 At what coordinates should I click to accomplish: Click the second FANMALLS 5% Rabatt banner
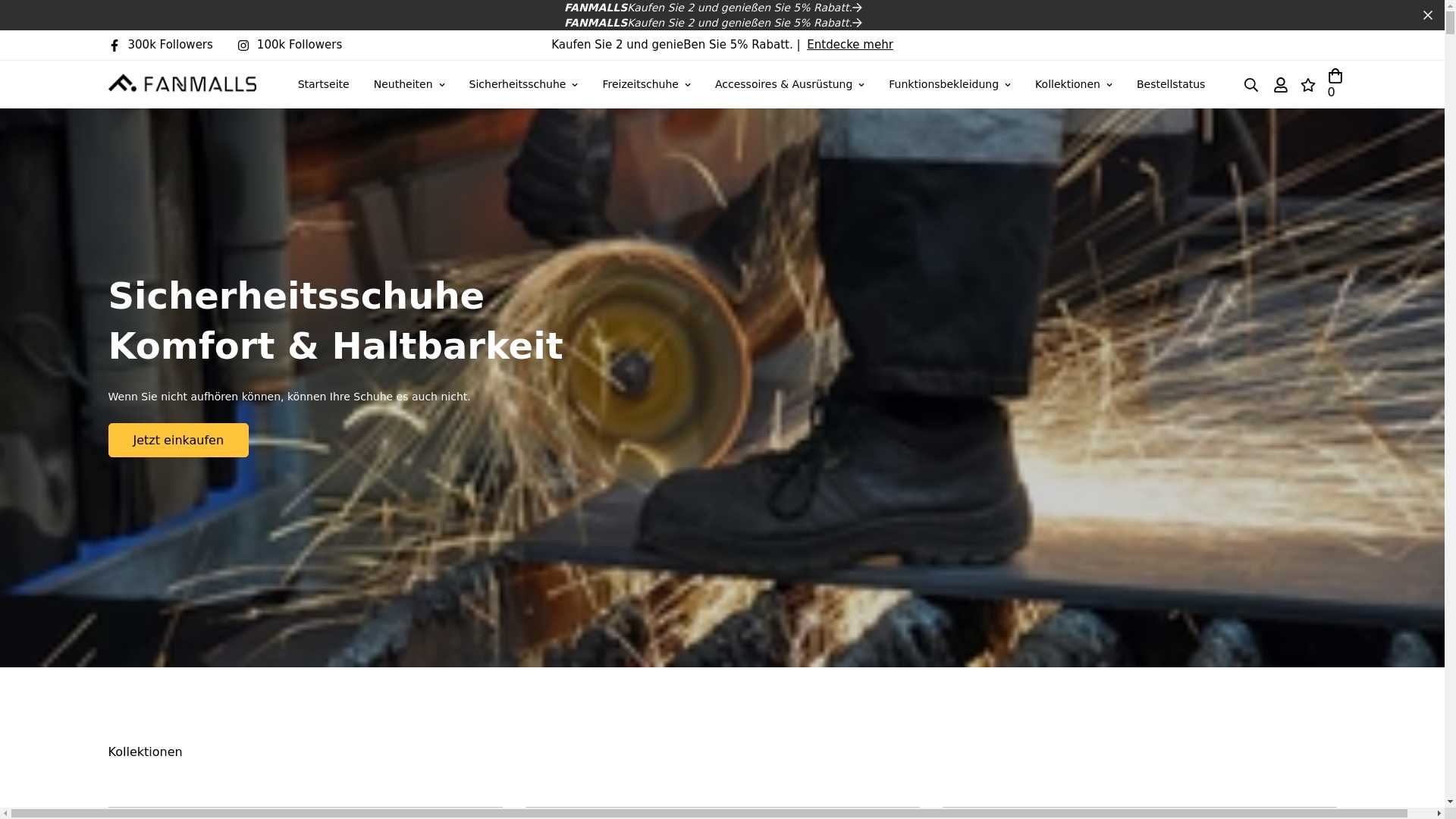click(713, 23)
